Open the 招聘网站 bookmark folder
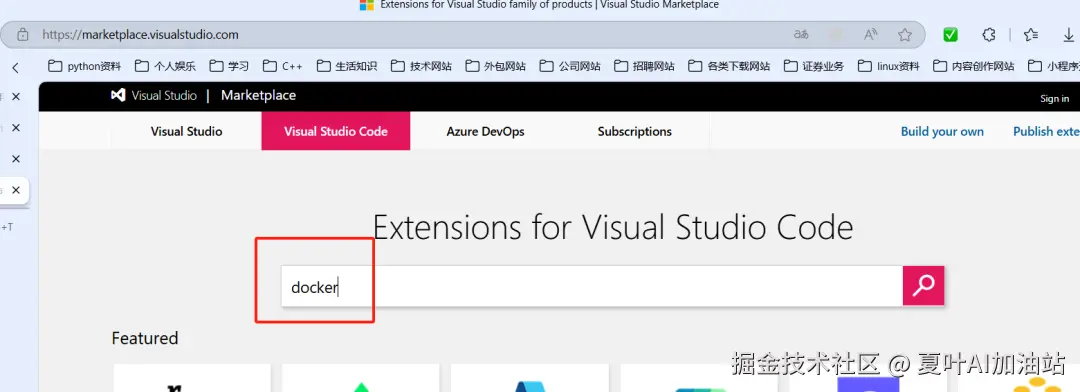 [x=645, y=66]
